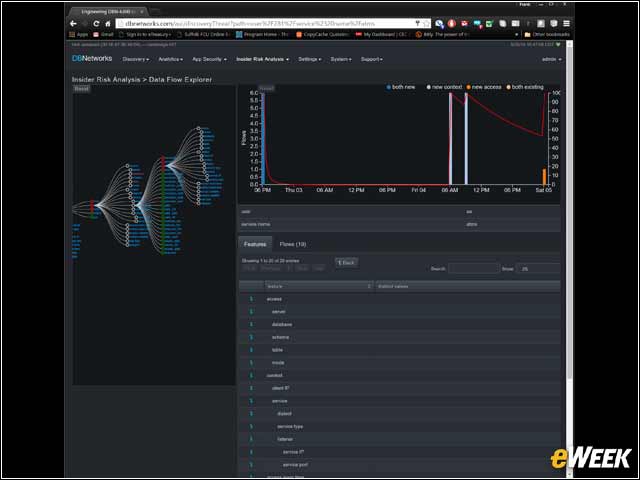The image size is (640, 480).
Task: Click the green checkmark extension icon in toolbar
Action: click(490, 24)
